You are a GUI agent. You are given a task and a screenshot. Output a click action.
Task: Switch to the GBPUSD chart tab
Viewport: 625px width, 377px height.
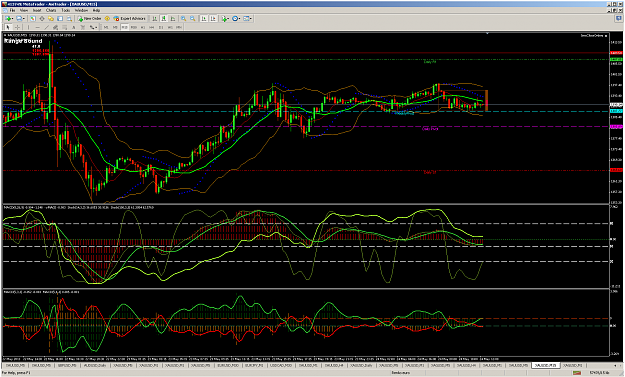(x=67, y=365)
